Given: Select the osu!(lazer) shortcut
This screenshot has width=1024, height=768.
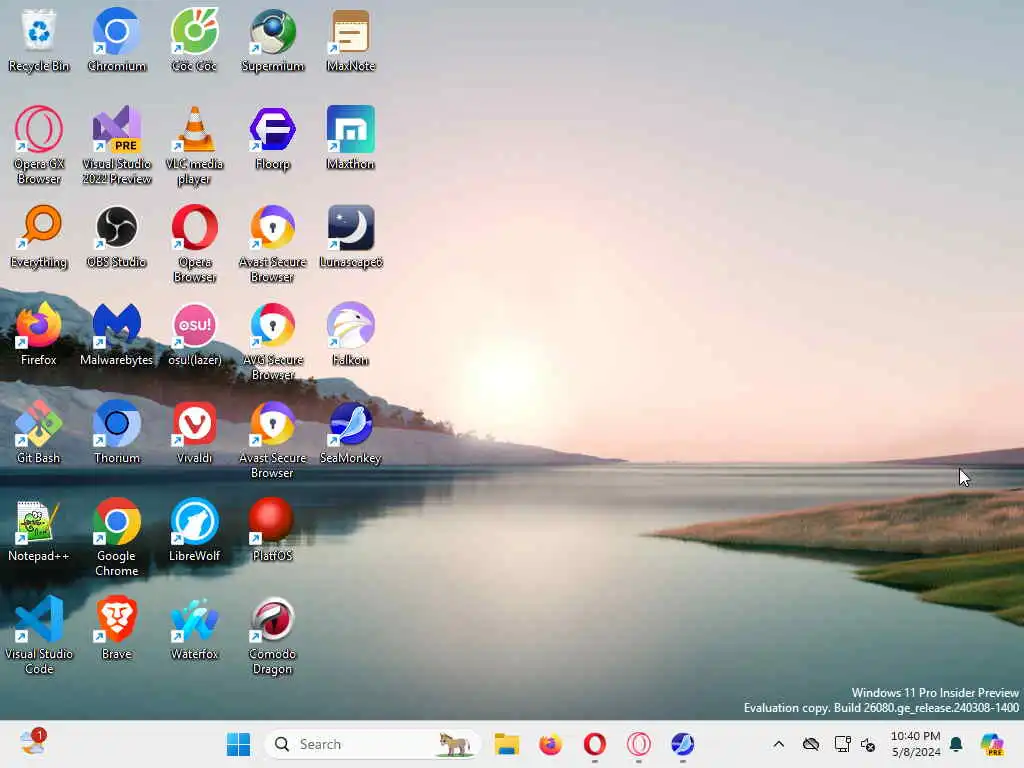Looking at the screenshot, I should (x=195, y=334).
